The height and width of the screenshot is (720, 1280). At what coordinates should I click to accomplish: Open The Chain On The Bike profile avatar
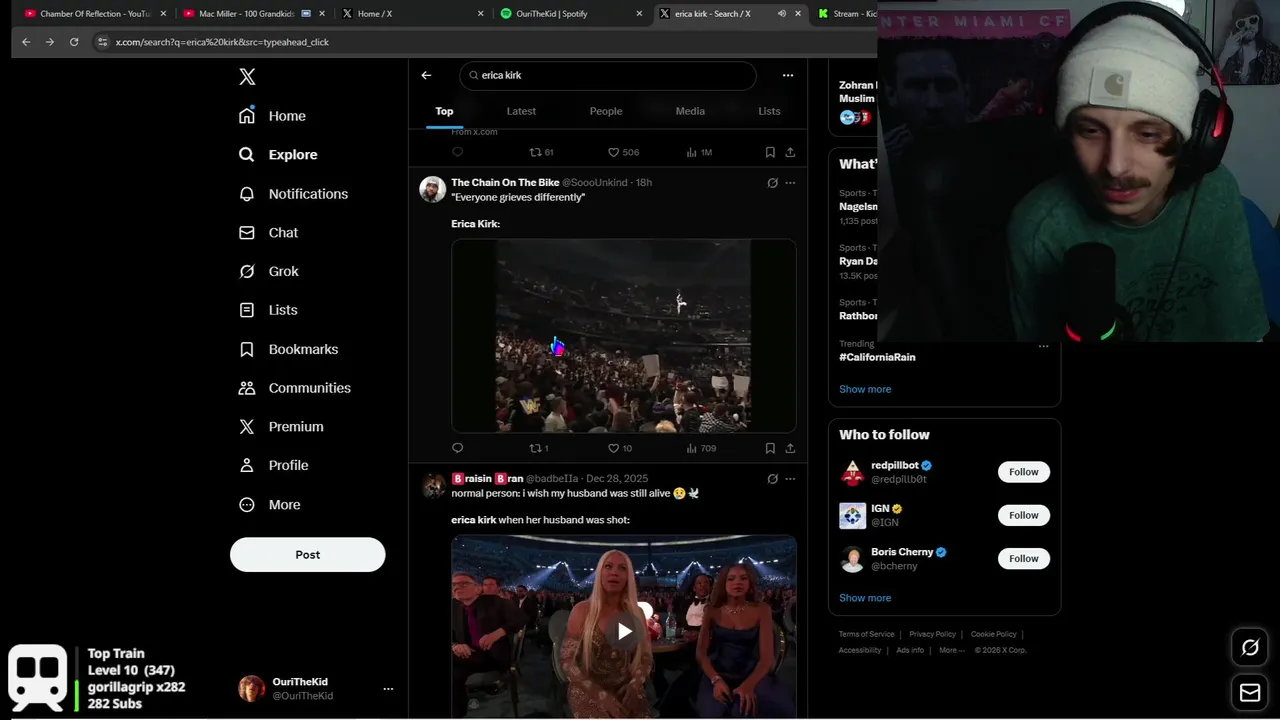click(432, 190)
